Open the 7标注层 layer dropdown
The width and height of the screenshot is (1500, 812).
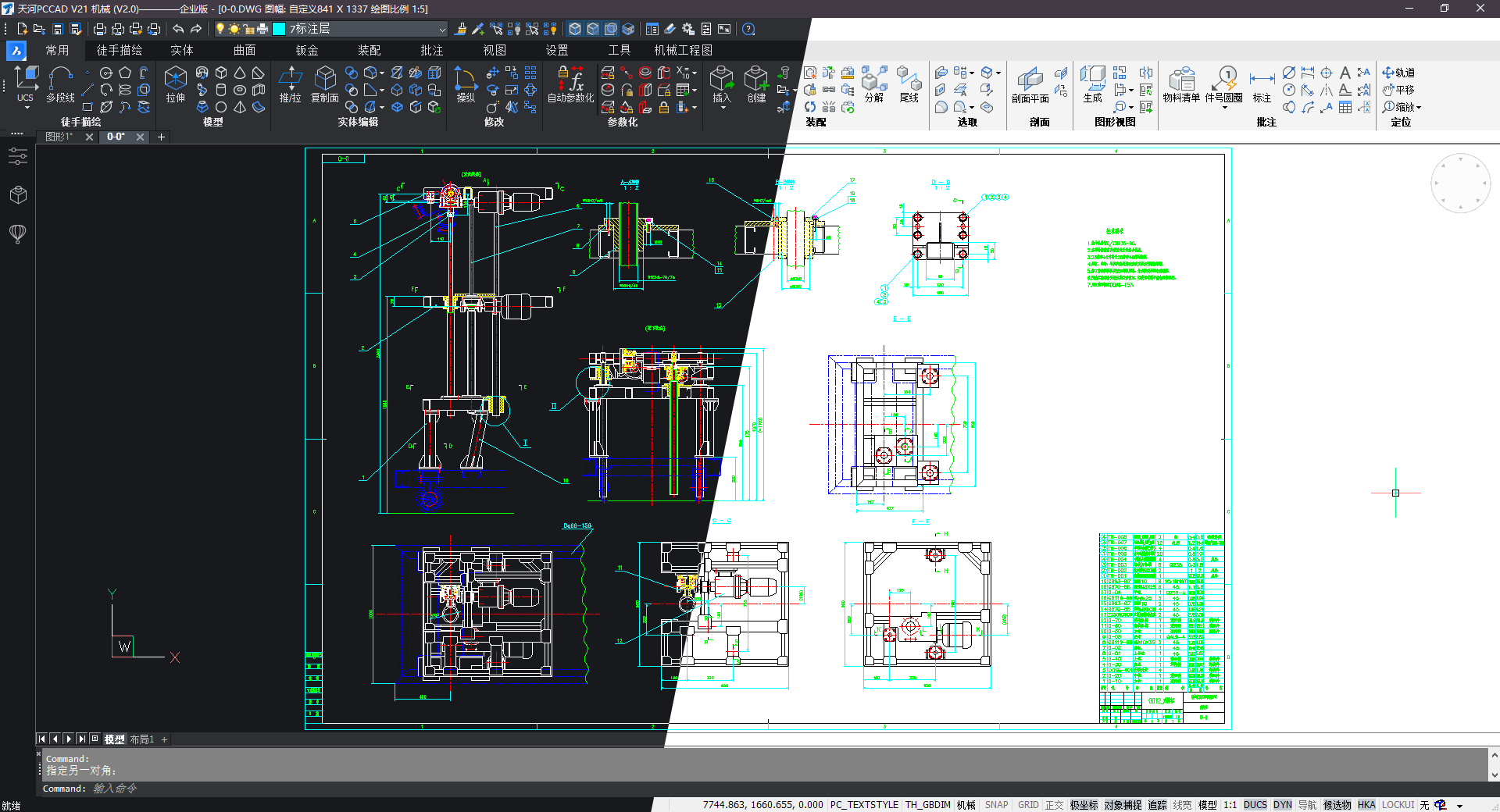tap(441, 29)
